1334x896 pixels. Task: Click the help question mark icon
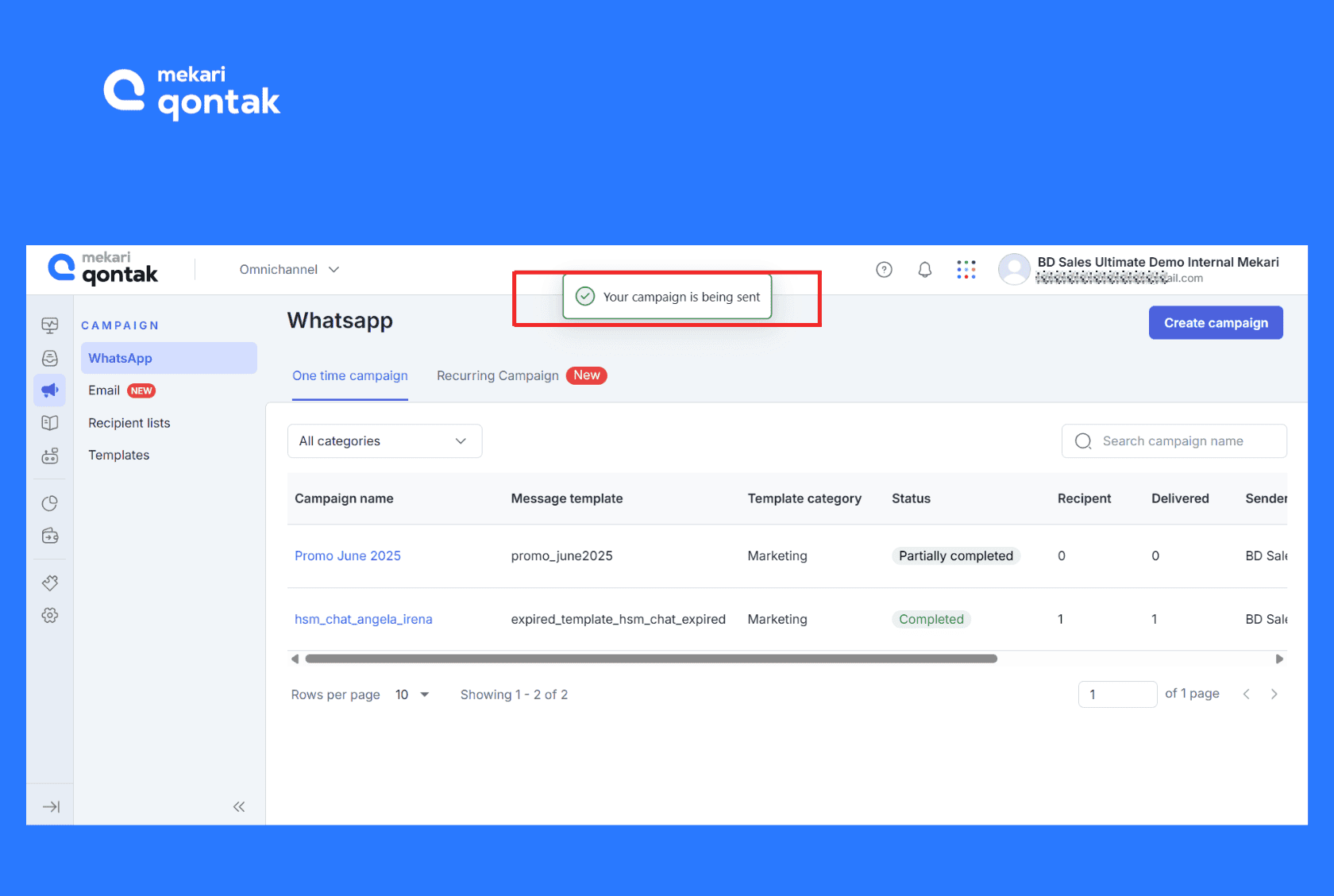click(x=884, y=270)
